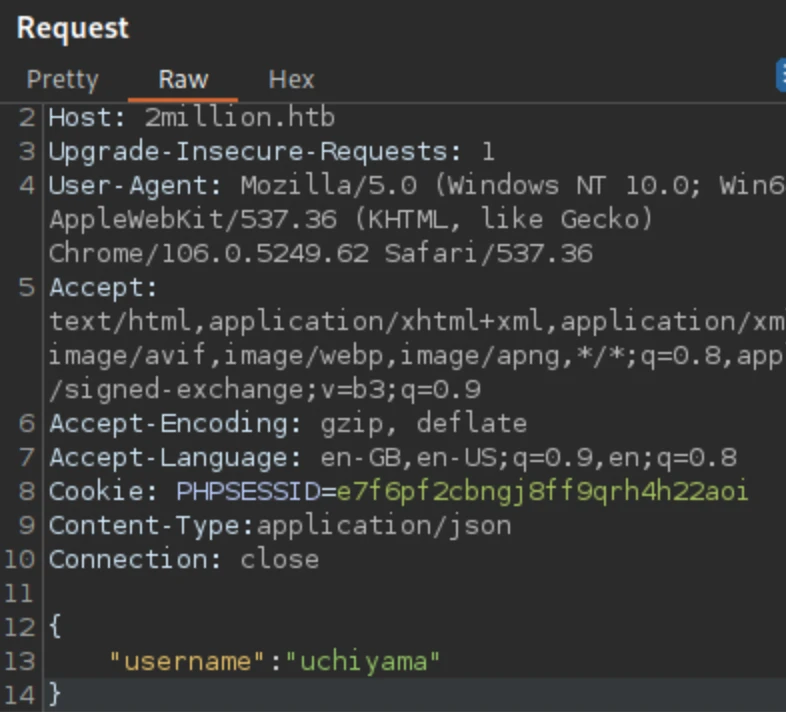Click the Content-Type:application/json line
The image size is (786, 712).
pos(280,526)
